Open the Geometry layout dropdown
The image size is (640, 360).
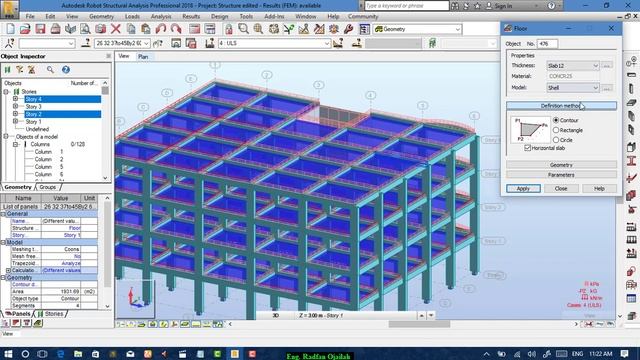[x=458, y=29]
